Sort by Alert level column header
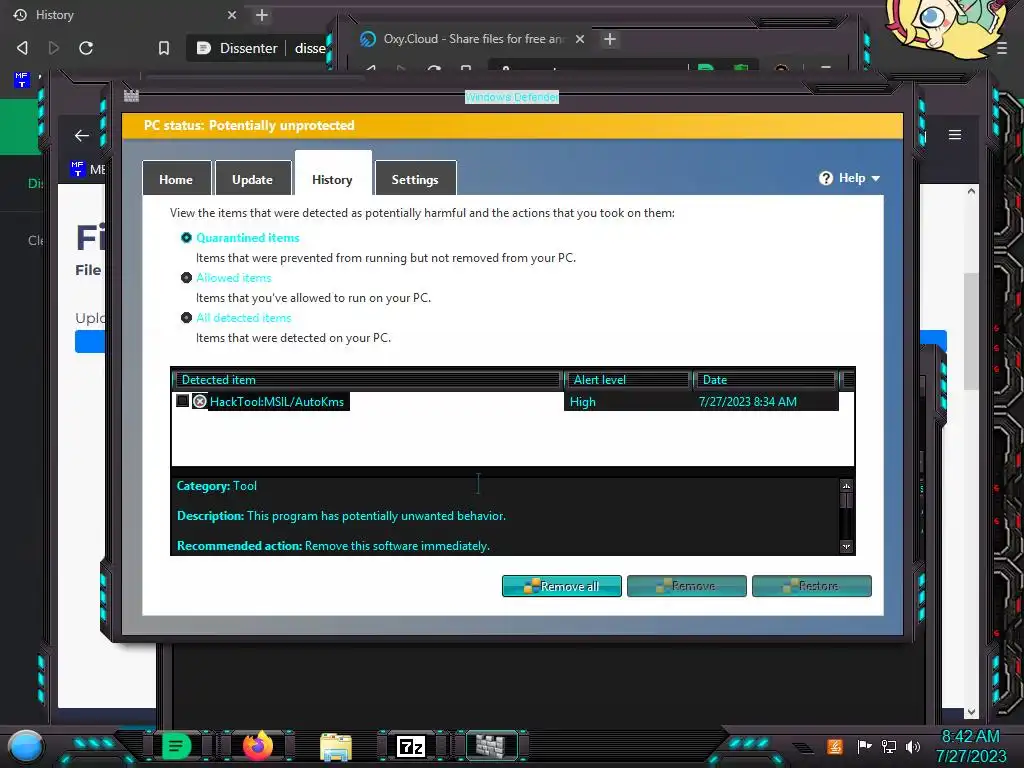 (x=628, y=379)
